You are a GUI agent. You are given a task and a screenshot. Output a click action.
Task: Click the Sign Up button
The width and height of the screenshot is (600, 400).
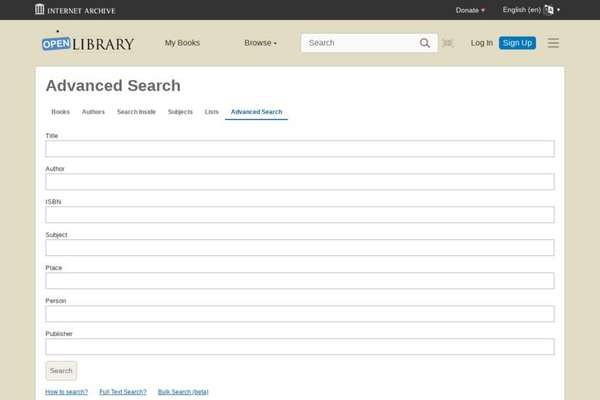(517, 43)
